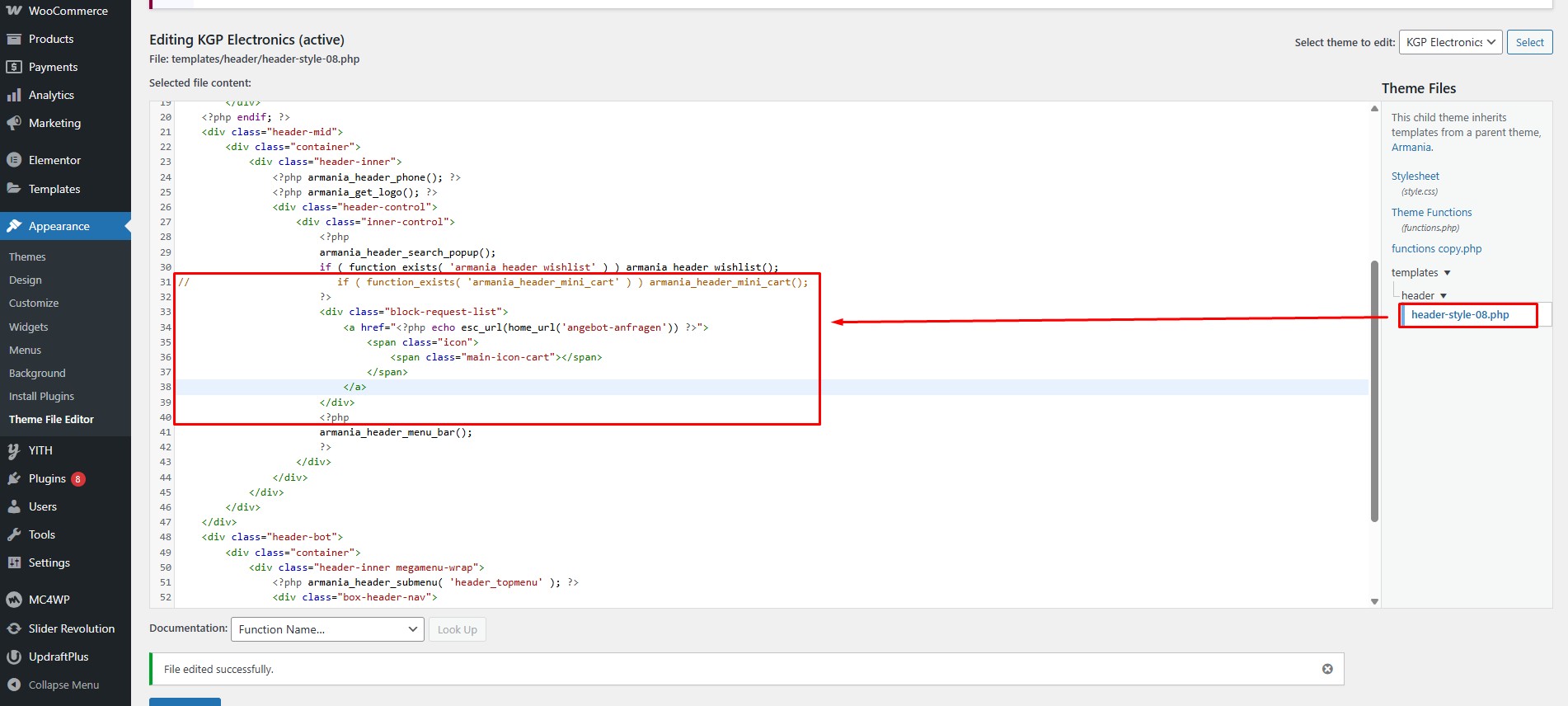Open the Themes submenu item
The image size is (1568, 706).
pyautogui.click(x=27, y=257)
